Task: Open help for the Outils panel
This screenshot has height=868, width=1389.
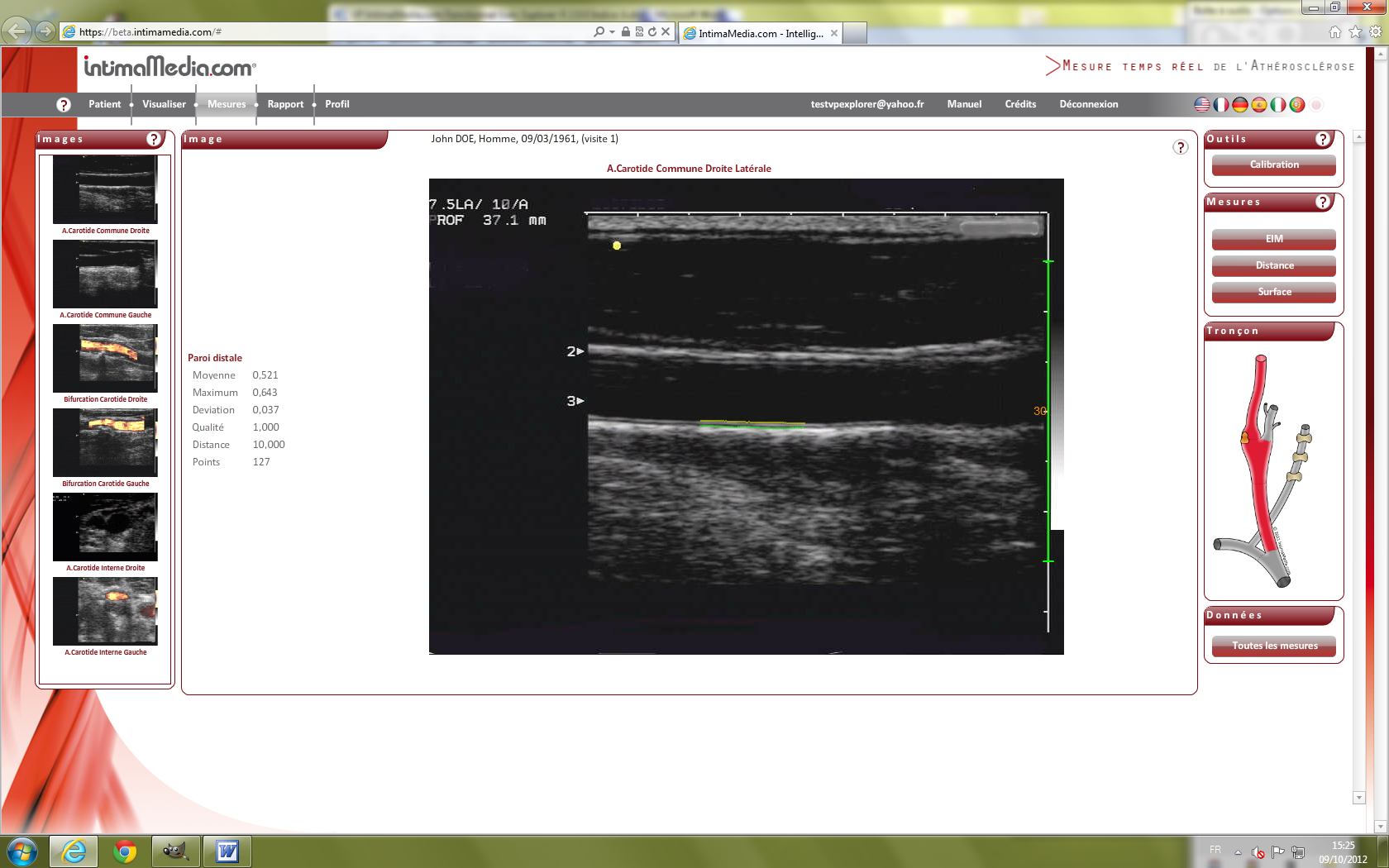Action: (x=1323, y=139)
